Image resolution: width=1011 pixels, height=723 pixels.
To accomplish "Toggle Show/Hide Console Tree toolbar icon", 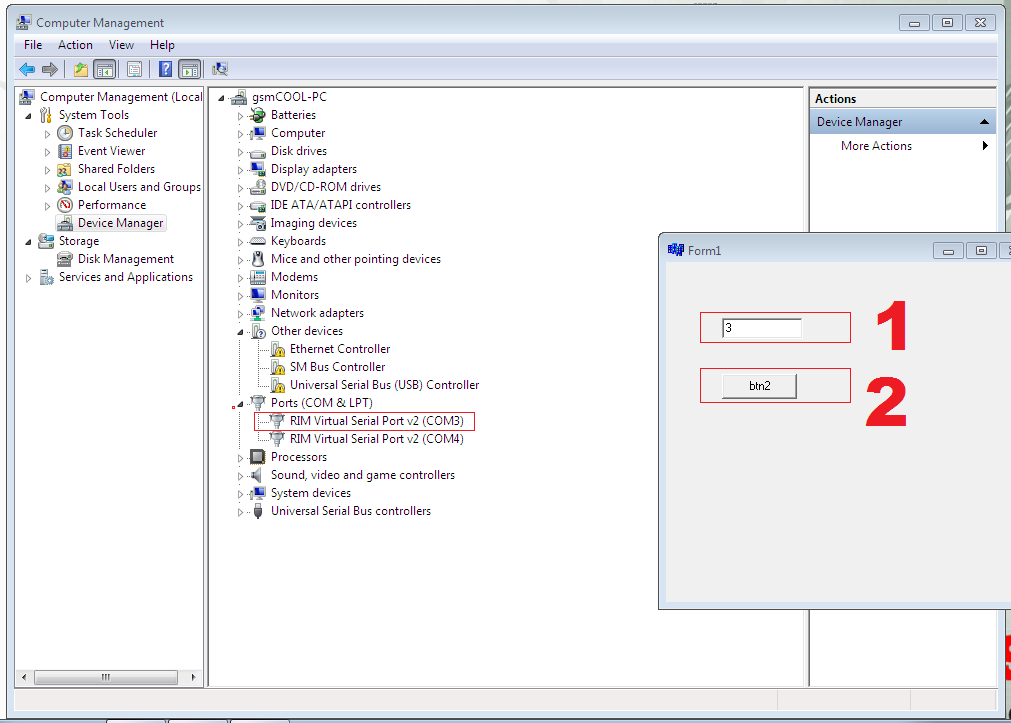I will (104, 69).
